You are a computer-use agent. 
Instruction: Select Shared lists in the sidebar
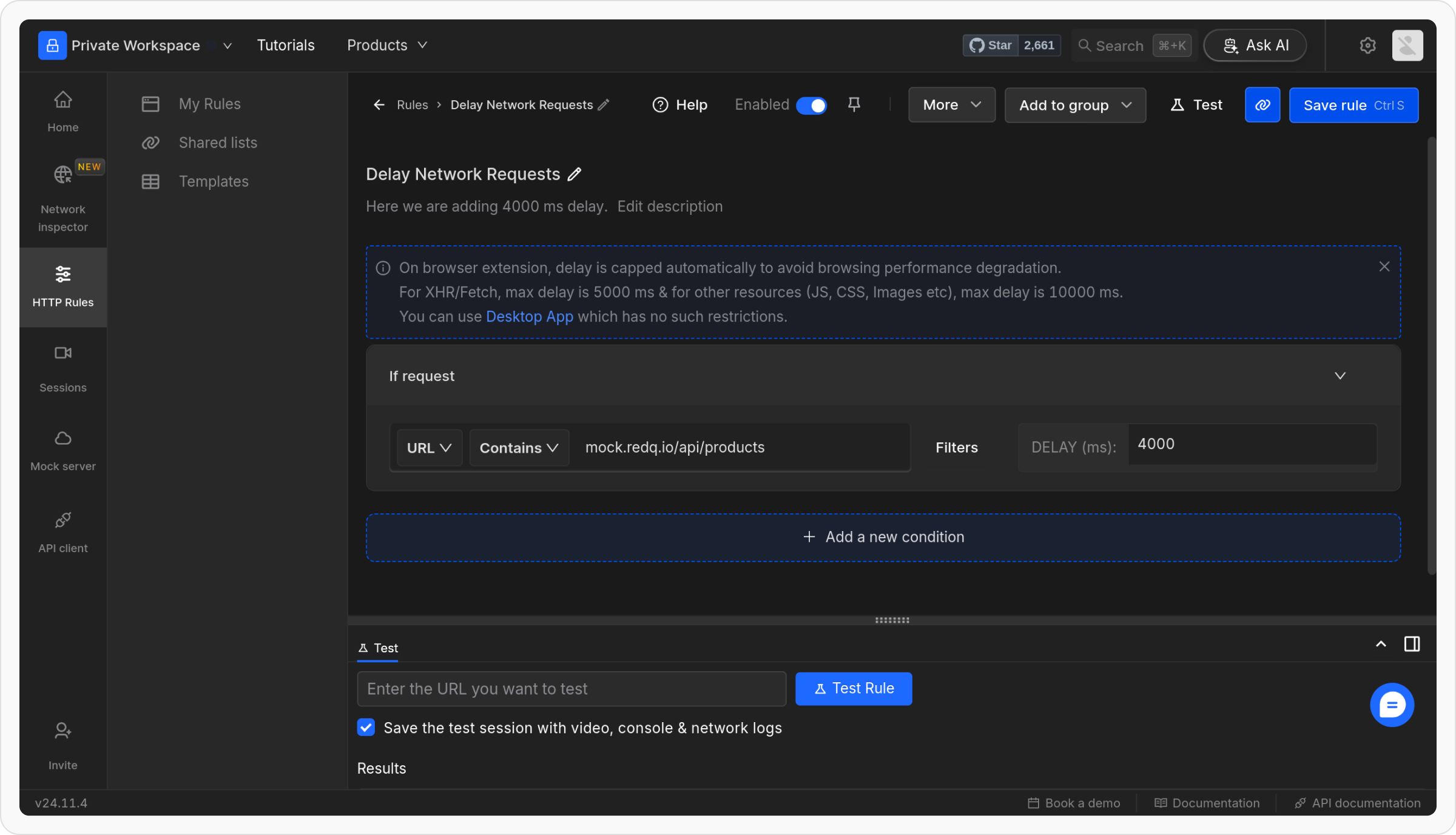click(x=217, y=143)
